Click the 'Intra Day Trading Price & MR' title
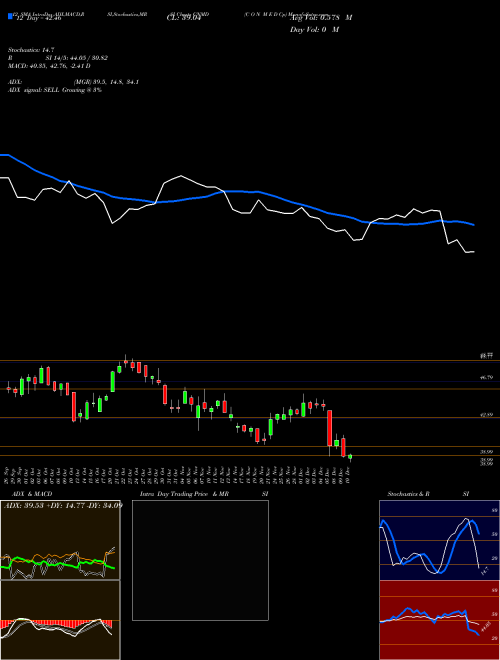The height and width of the screenshot is (660, 500). [184, 494]
